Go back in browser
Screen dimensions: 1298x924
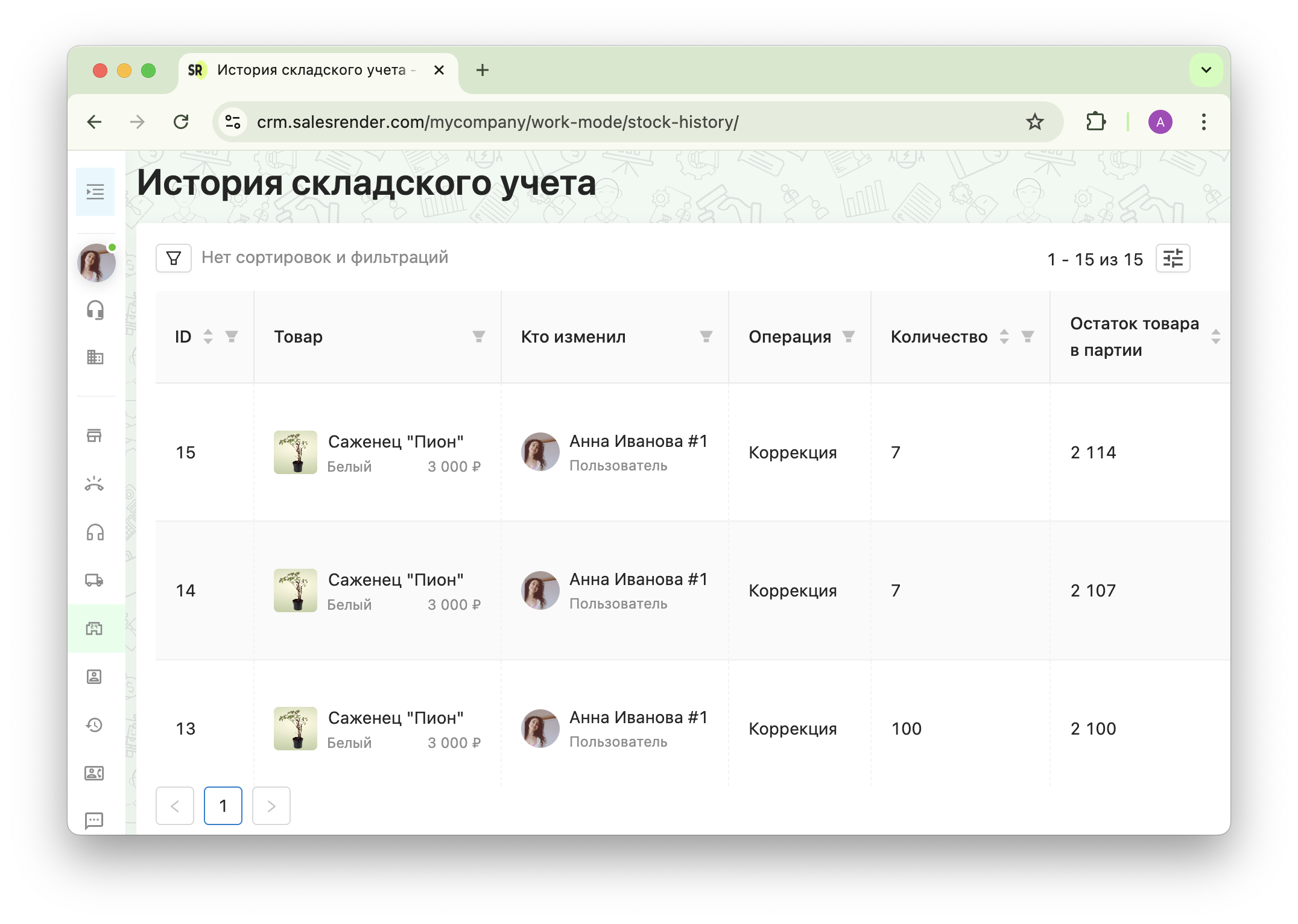pyautogui.click(x=95, y=122)
